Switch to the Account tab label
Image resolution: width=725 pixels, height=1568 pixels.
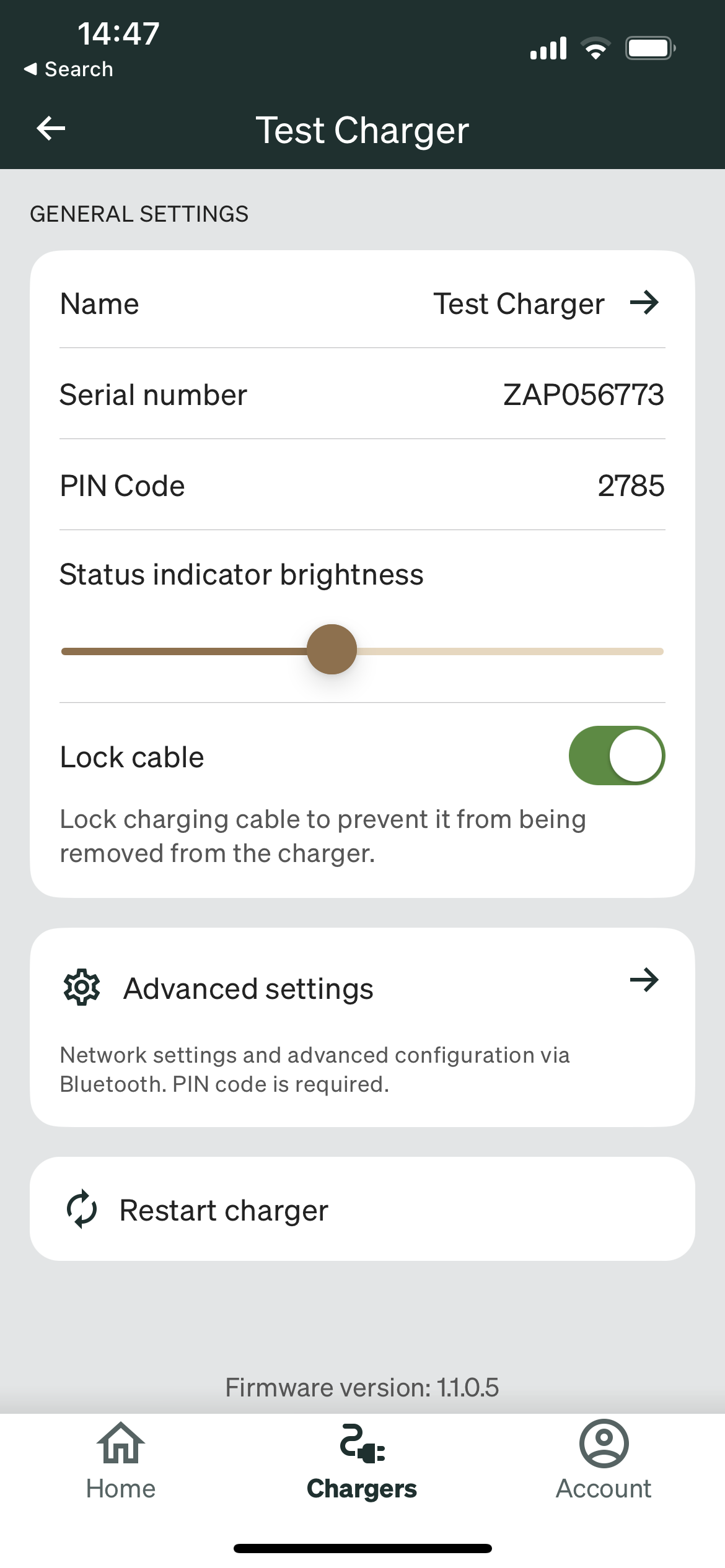(x=604, y=1489)
